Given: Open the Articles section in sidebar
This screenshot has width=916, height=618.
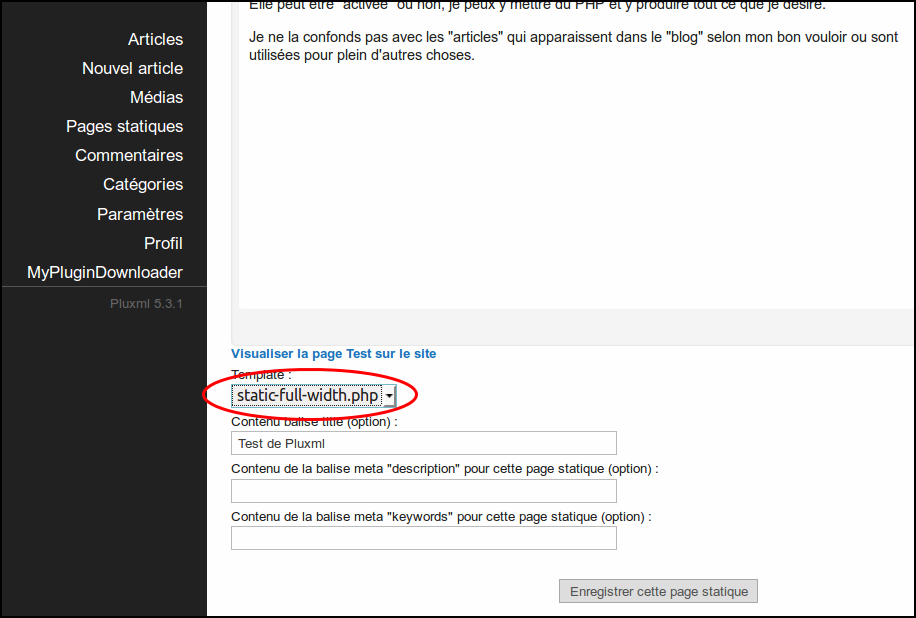Looking at the screenshot, I should coord(155,40).
